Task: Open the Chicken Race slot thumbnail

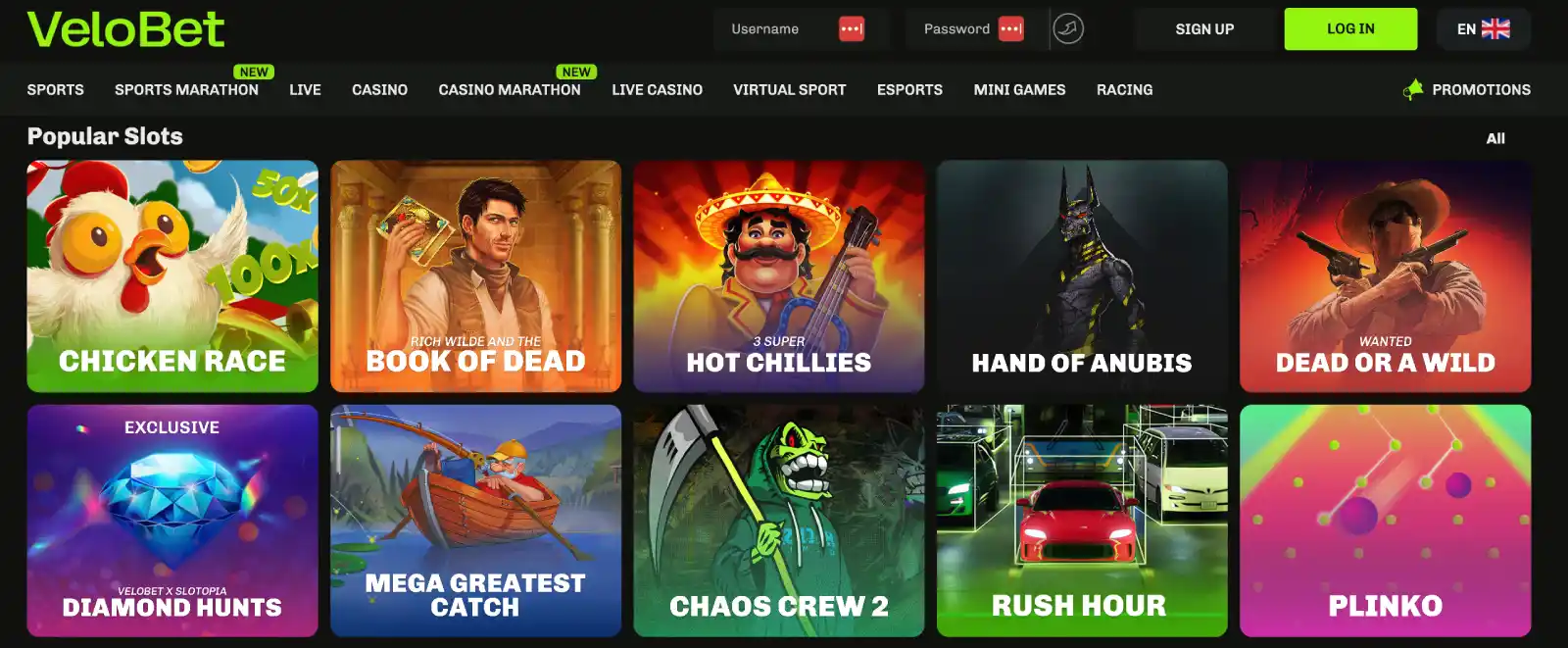Action: coord(172,276)
